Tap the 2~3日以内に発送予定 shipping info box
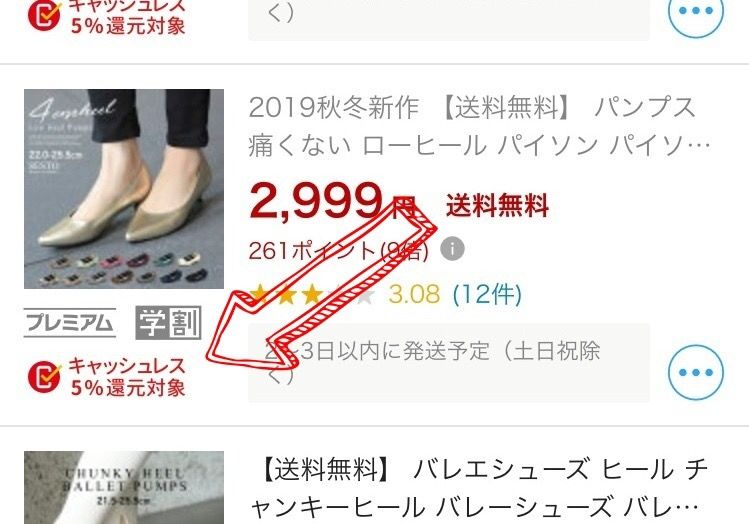Image resolution: width=749 pixels, height=524 pixels. coord(449,363)
